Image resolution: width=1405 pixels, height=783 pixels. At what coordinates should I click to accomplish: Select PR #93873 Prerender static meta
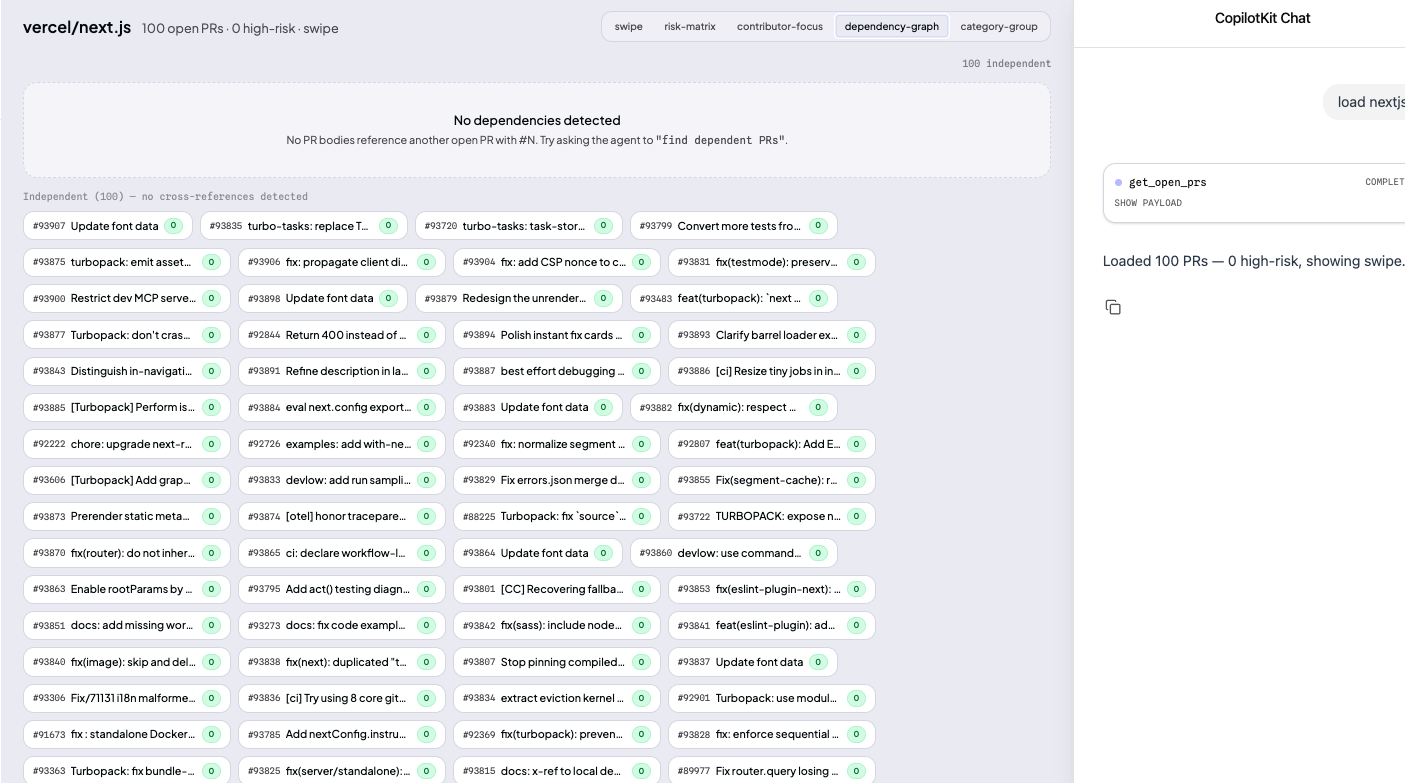pyautogui.click(x=127, y=516)
